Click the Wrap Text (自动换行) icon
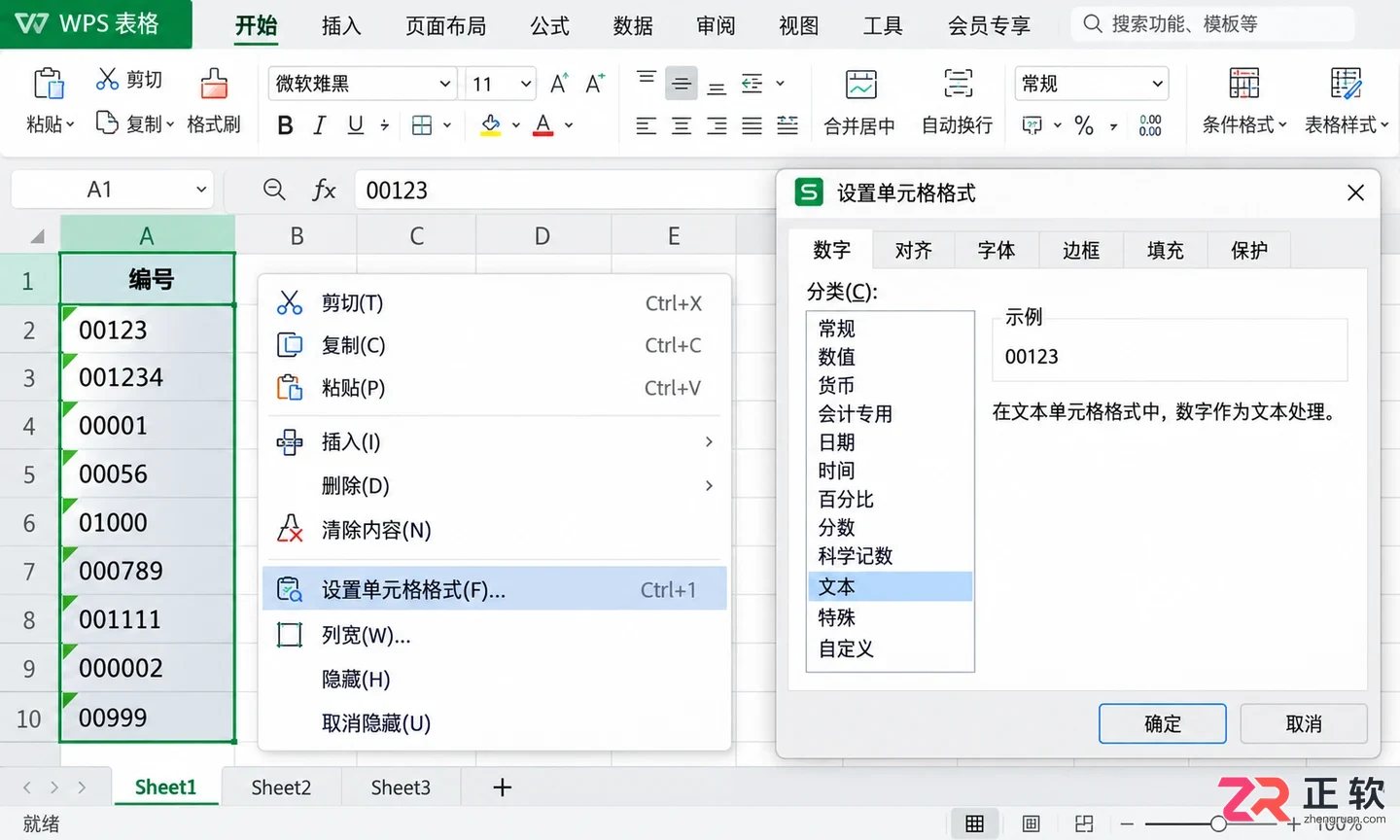 [x=958, y=85]
